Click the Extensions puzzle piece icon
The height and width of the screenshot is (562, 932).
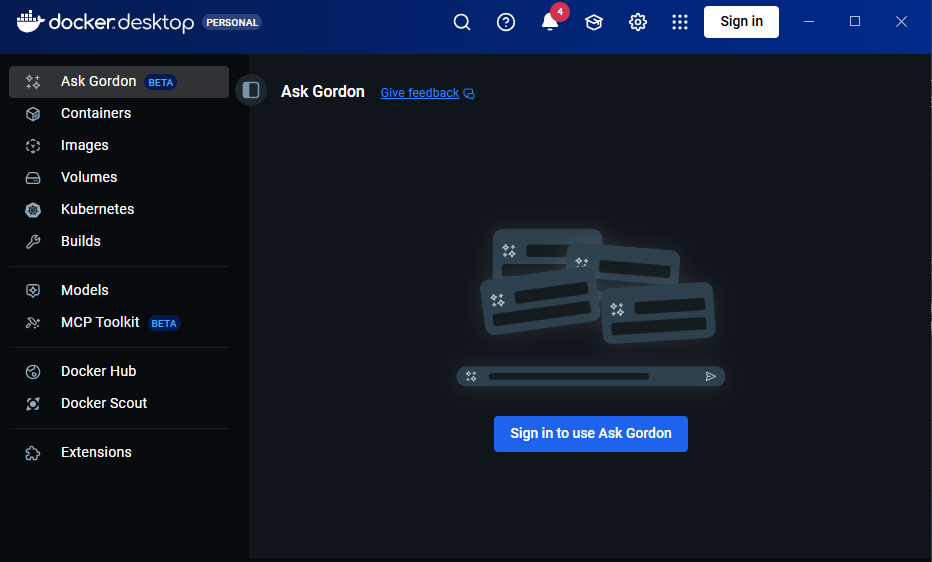(33, 452)
